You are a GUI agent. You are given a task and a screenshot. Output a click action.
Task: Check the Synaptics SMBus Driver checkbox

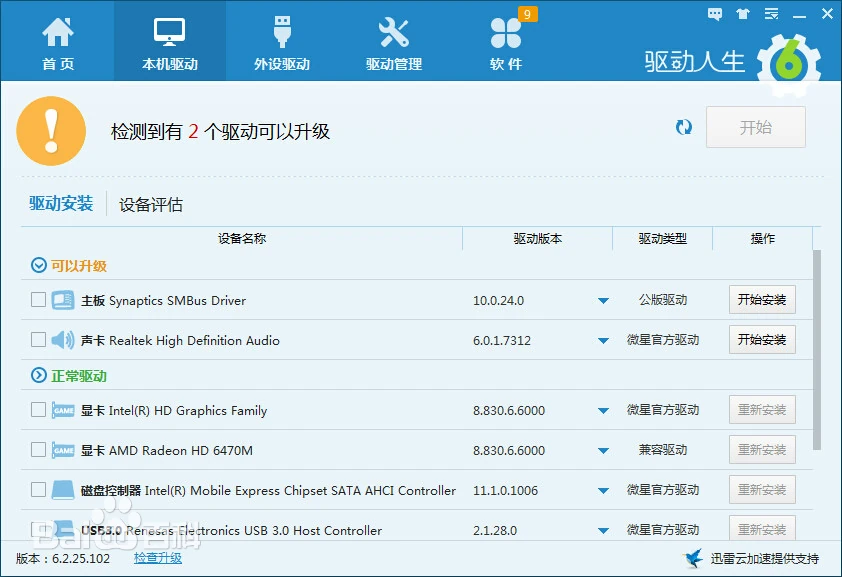[37, 299]
